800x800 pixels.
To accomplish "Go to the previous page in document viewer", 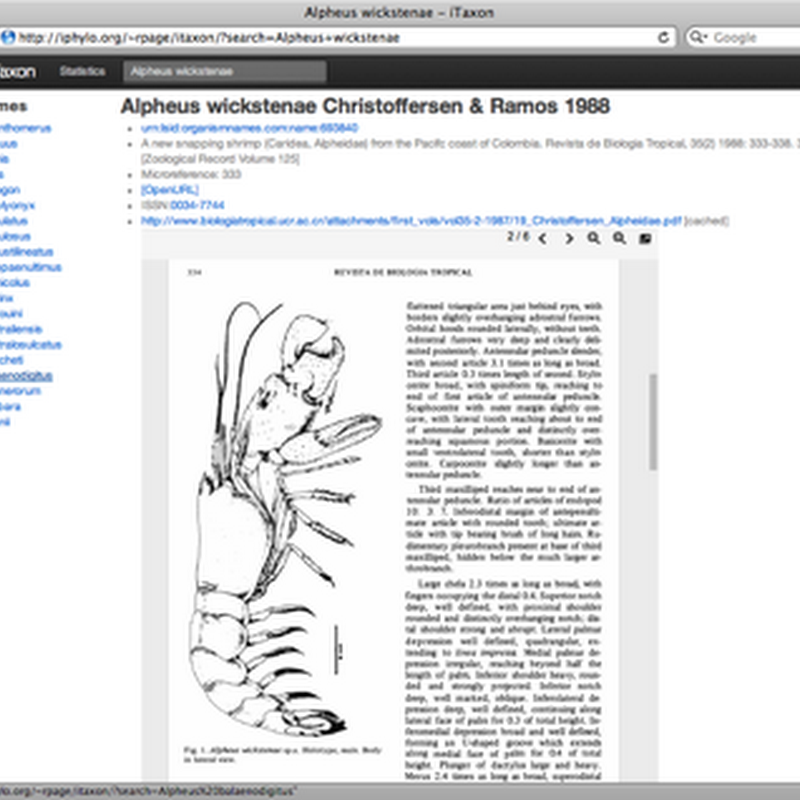I will click(543, 238).
